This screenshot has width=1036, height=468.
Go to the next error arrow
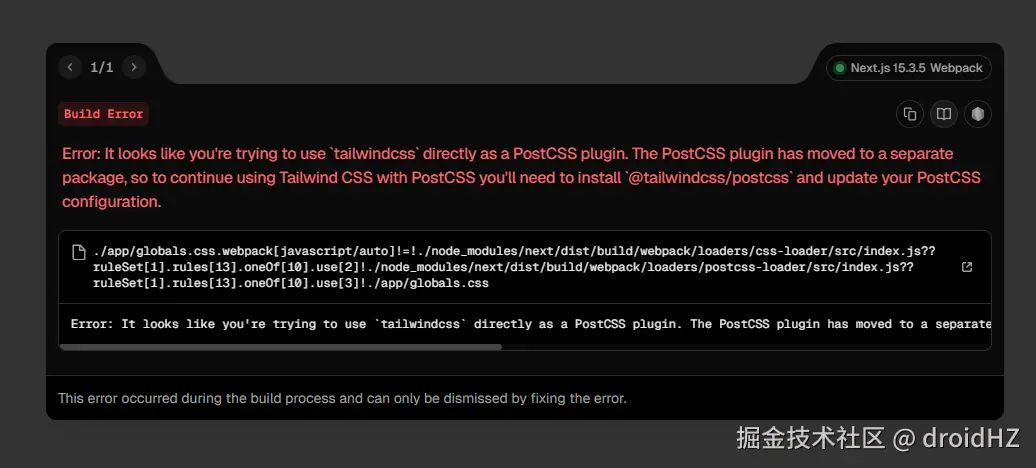coord(133,67)
